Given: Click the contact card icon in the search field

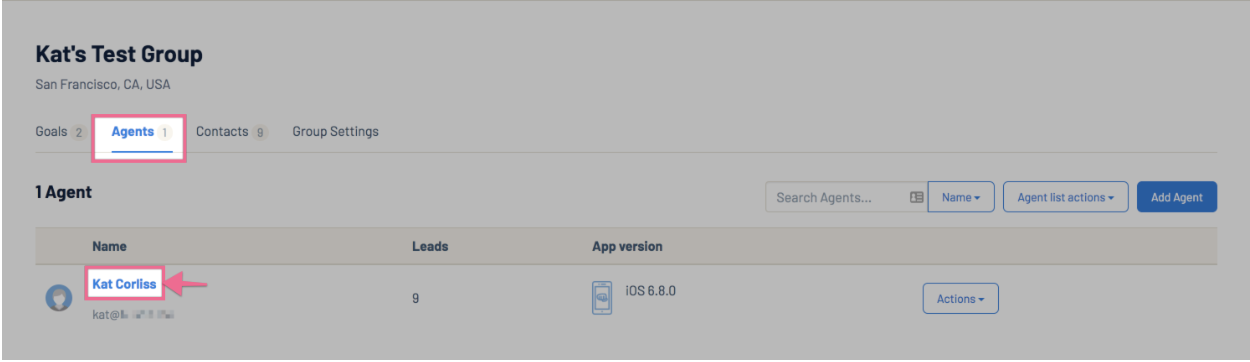Looking at the screenshot, I should point(916,197).
